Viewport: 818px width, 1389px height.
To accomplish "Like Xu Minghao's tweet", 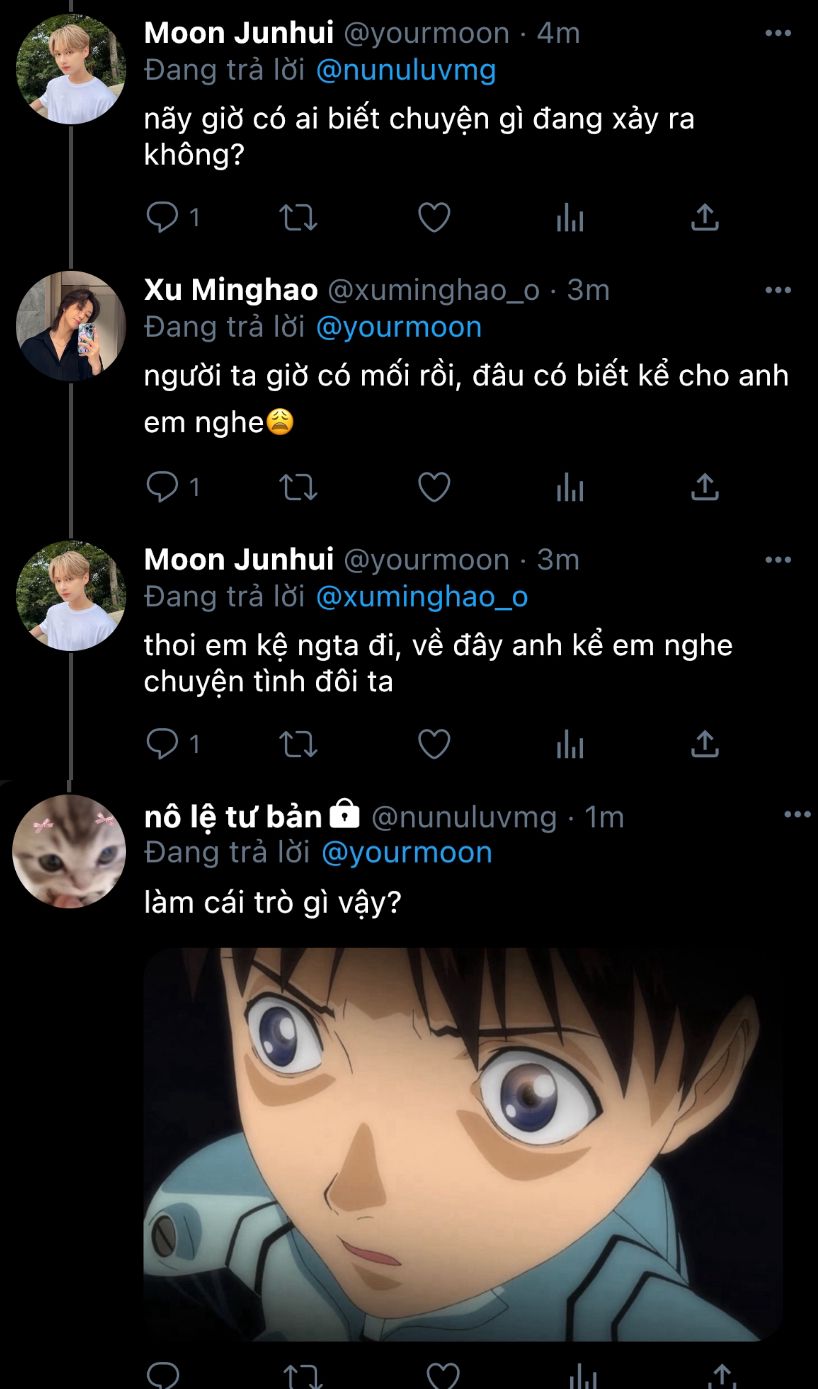I will tap(433, 487).
